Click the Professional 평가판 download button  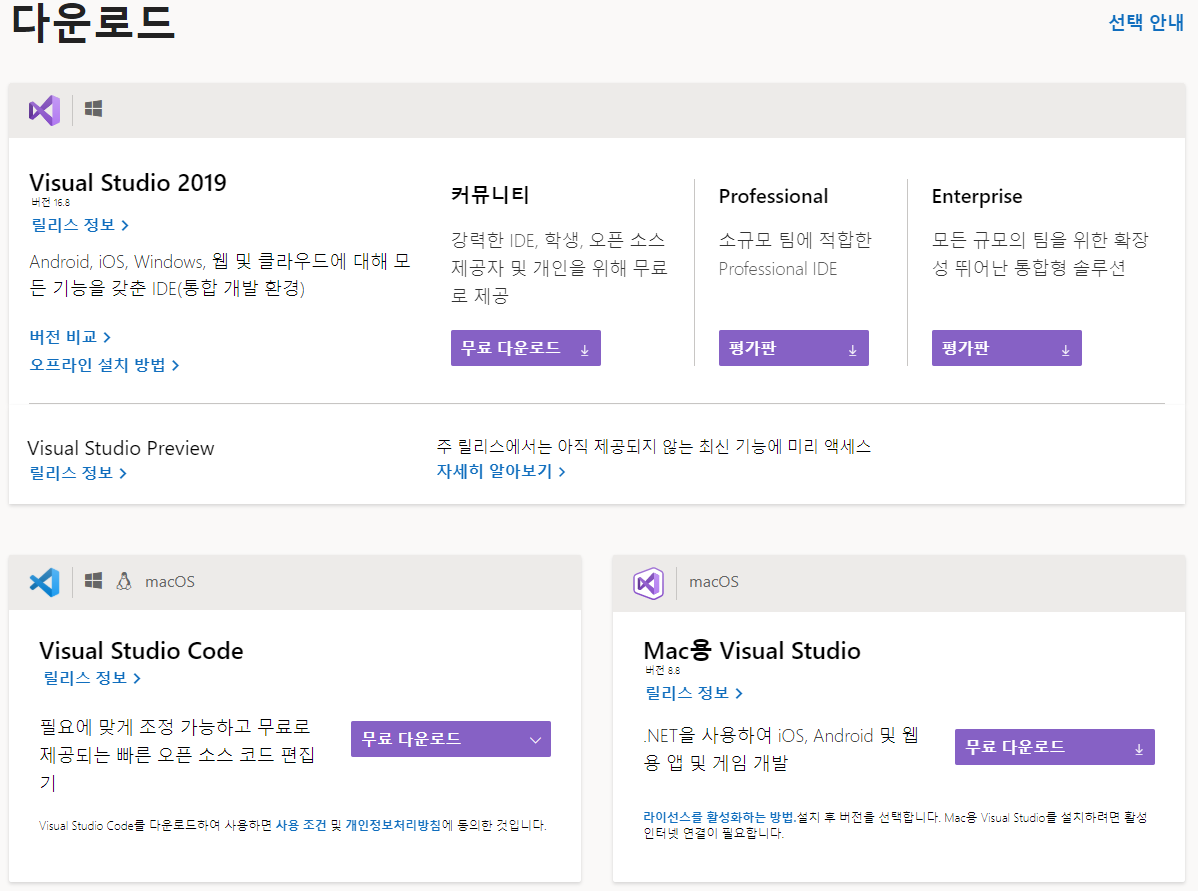tap(794, 348)
